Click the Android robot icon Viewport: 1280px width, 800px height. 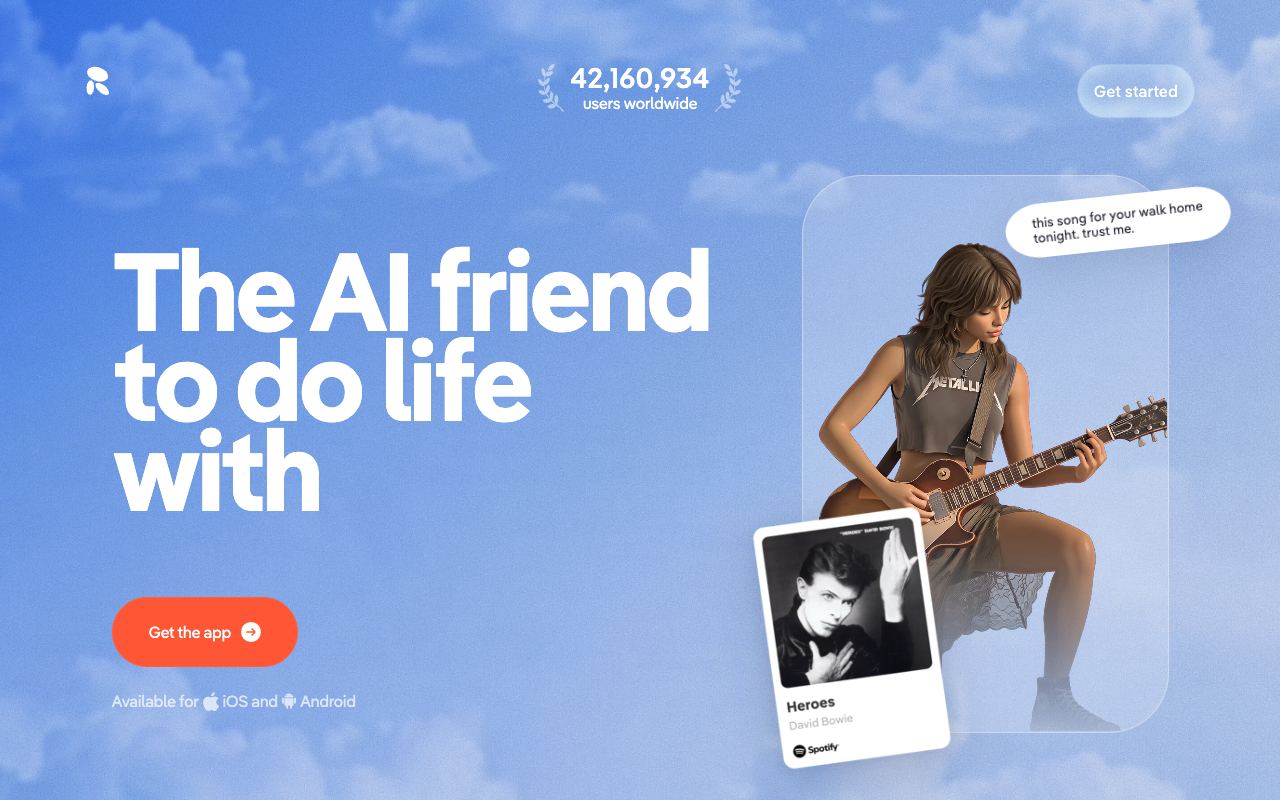(289, 701)
